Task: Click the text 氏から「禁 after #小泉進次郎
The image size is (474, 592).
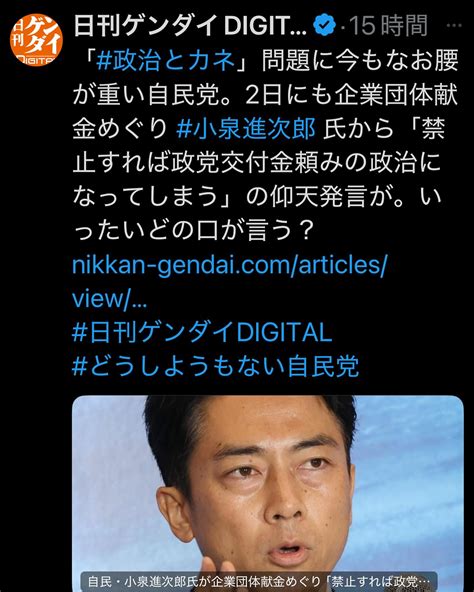Action: (384, 128)
